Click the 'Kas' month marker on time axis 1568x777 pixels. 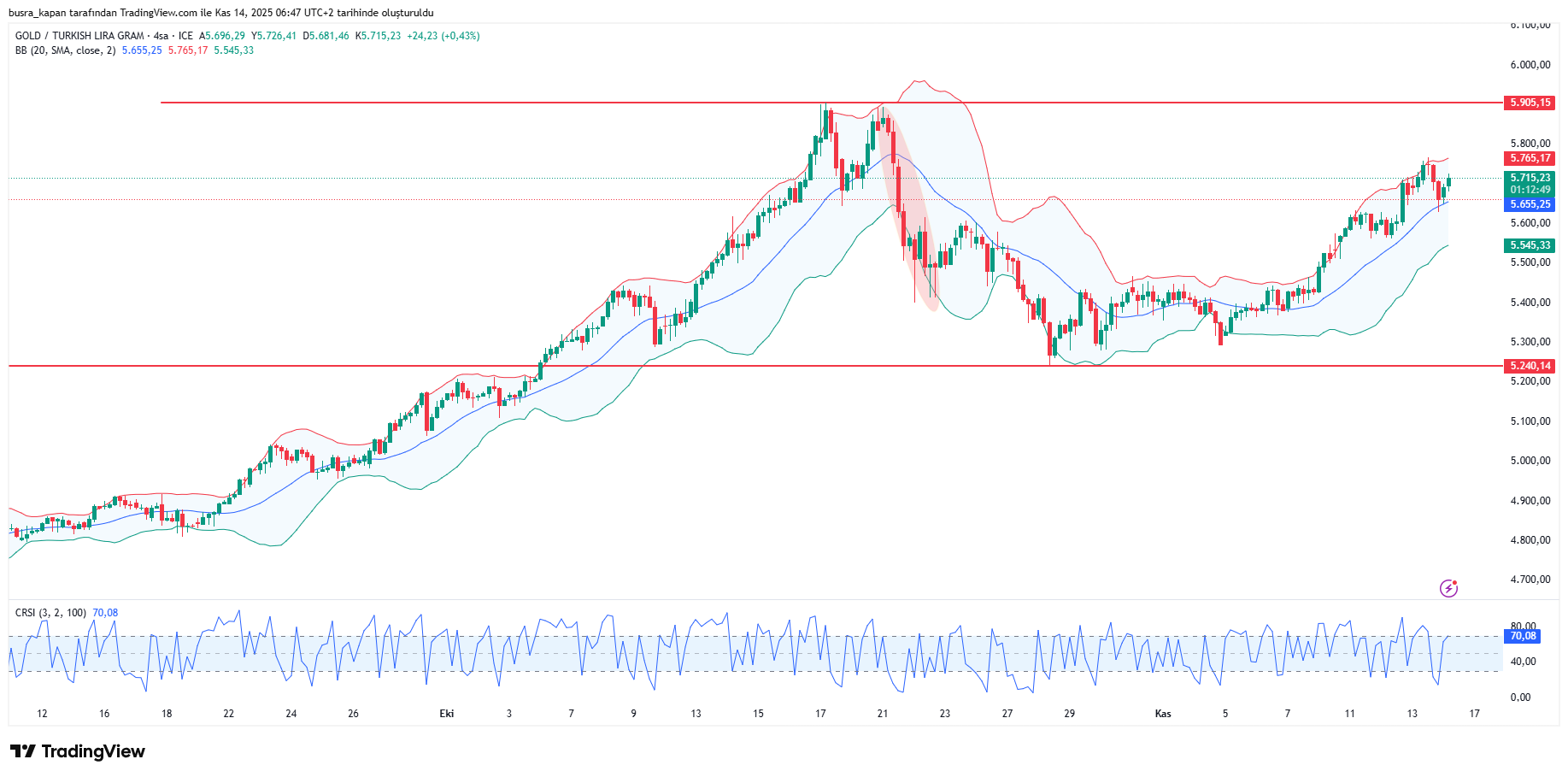[x=1163, y=714]
